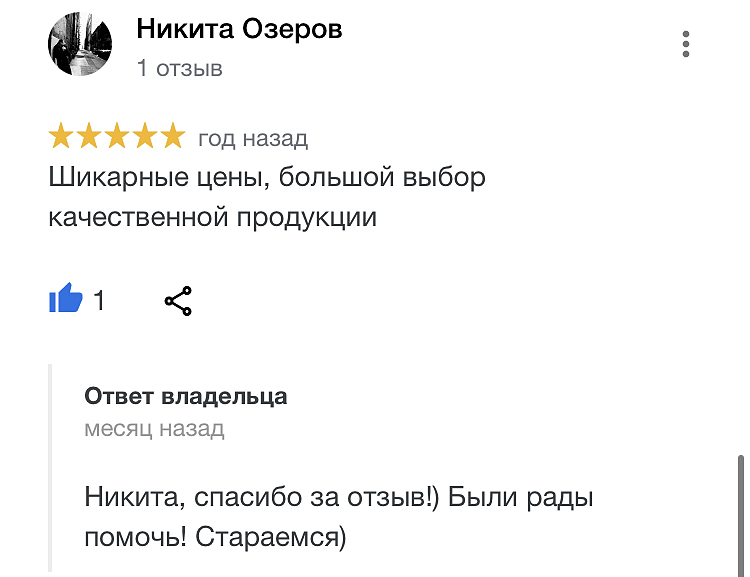The image size is (750, 577).
Task: Click the first gold rating star
Action: click(61, 136)
